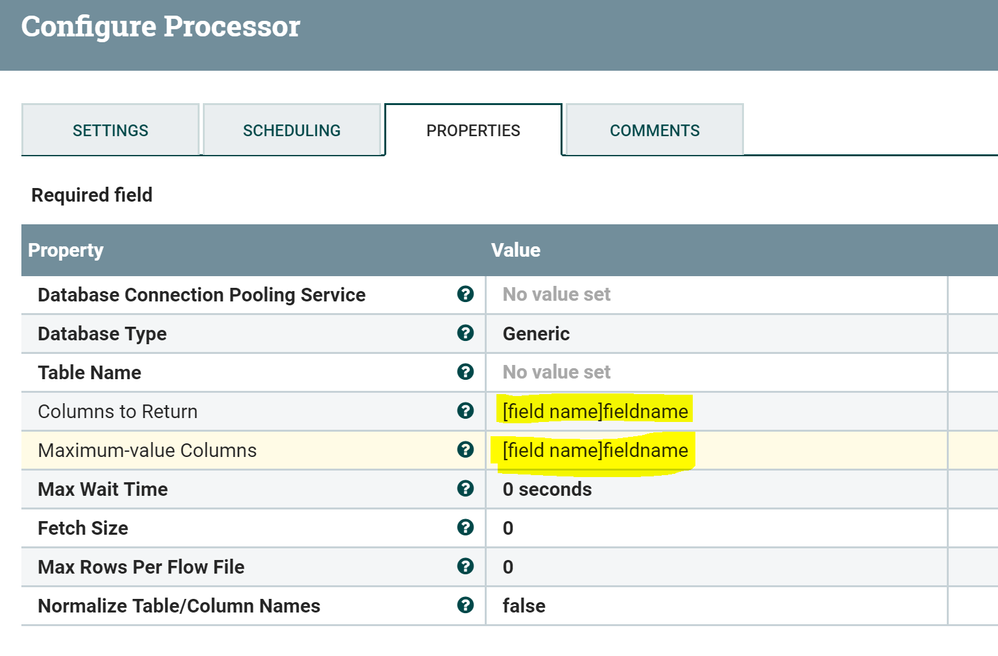Edit the Max Wait Time value
The image size is (998, 656).
click(547, 489)
